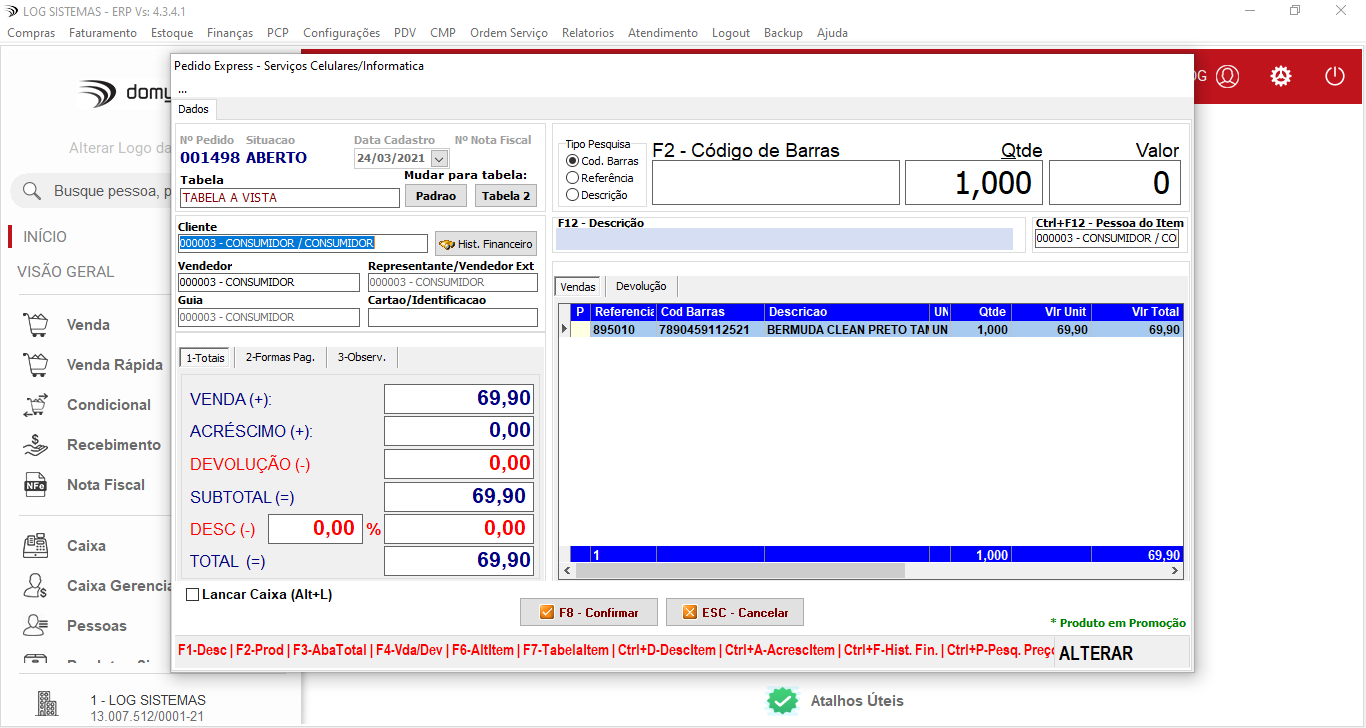Open the Nota Fiscal NFe icon
Screen dimensions: 1366x728
(x=36, y=485)
